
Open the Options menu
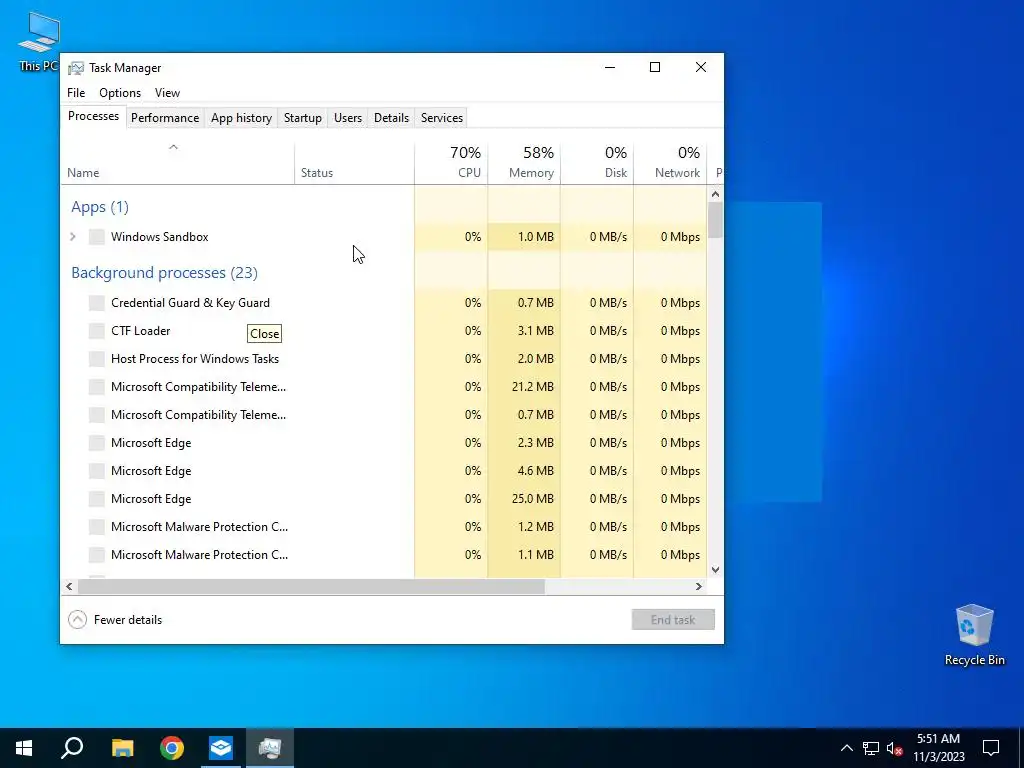click(x=120, y=93)
